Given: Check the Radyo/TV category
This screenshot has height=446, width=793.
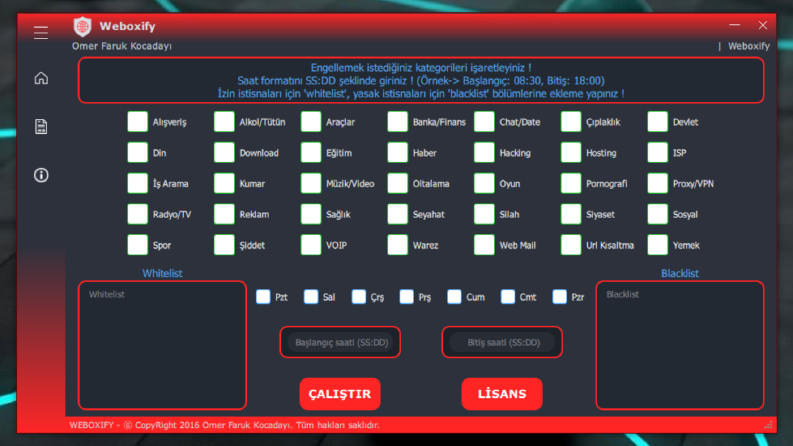Looking at the screenshot, I should 137,214.
